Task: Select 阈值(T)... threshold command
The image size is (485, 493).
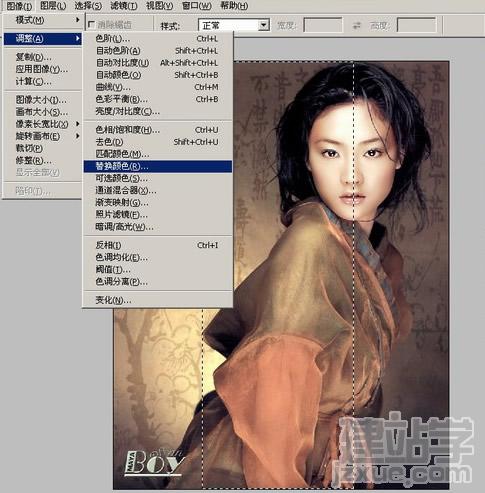Action: pos(158,269)
